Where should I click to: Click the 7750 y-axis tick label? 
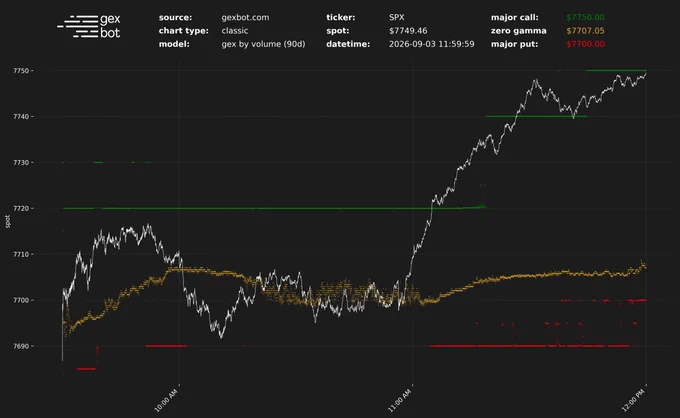[x=21, y=71]
